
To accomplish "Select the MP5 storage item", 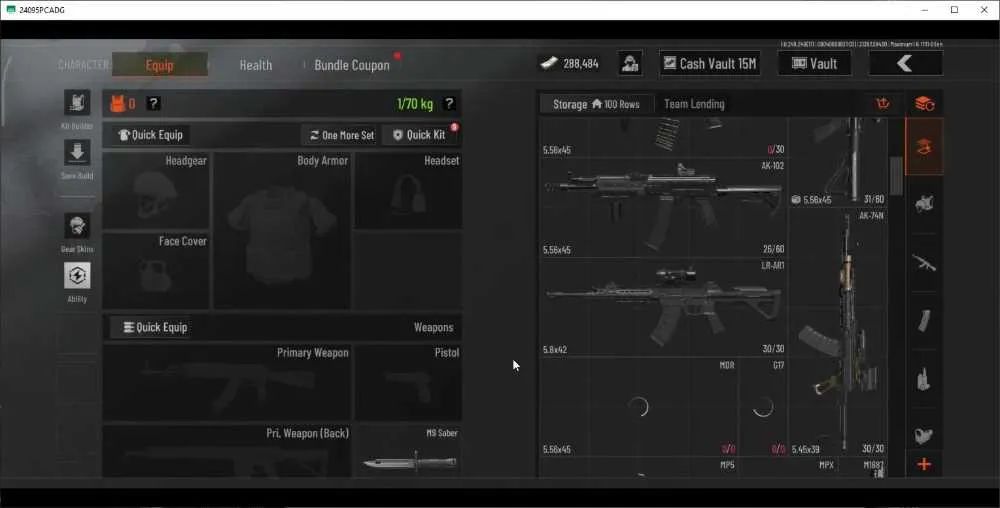I will coord(638,467).
